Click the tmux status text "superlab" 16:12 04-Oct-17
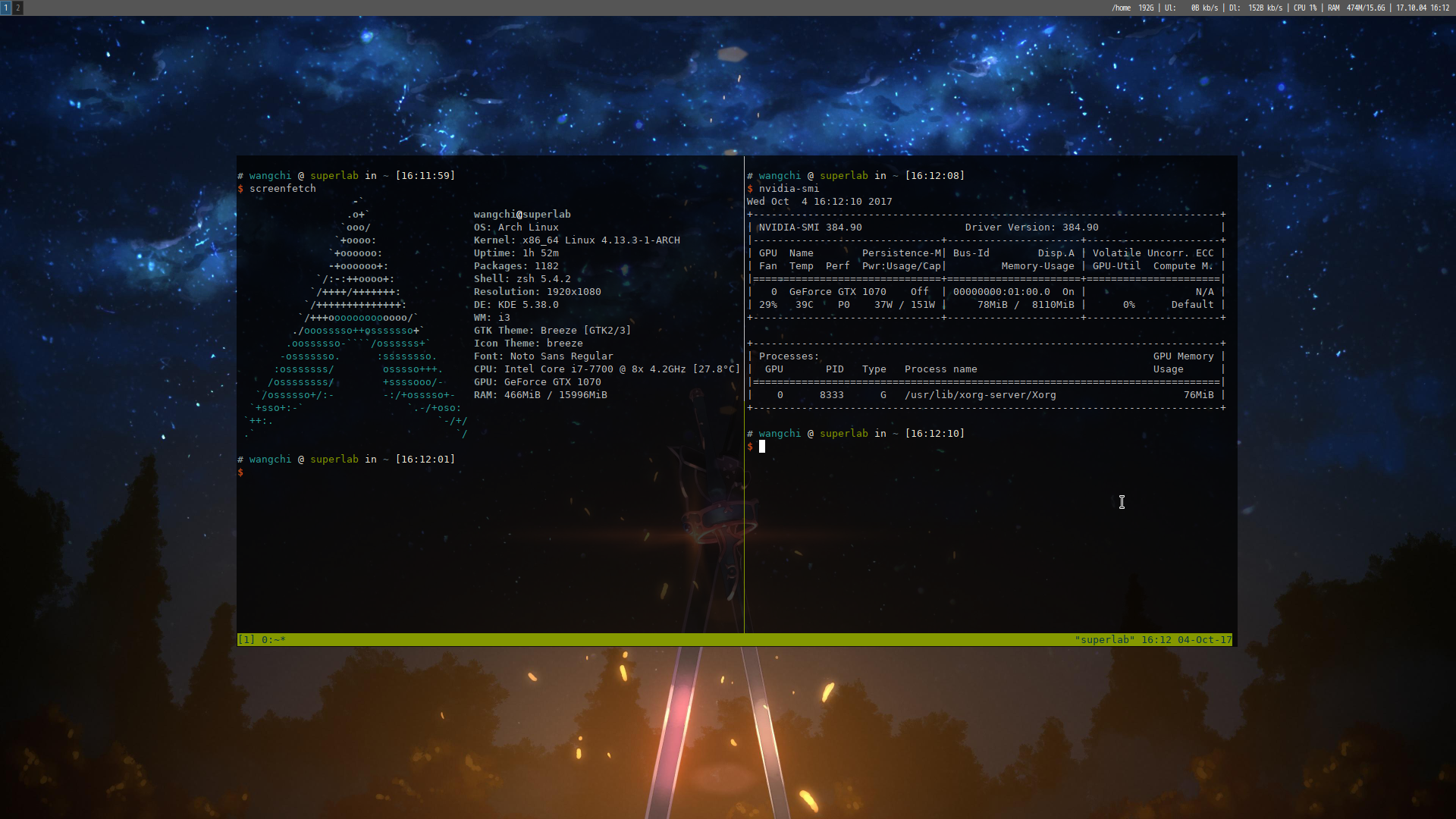 [1153, 640]
